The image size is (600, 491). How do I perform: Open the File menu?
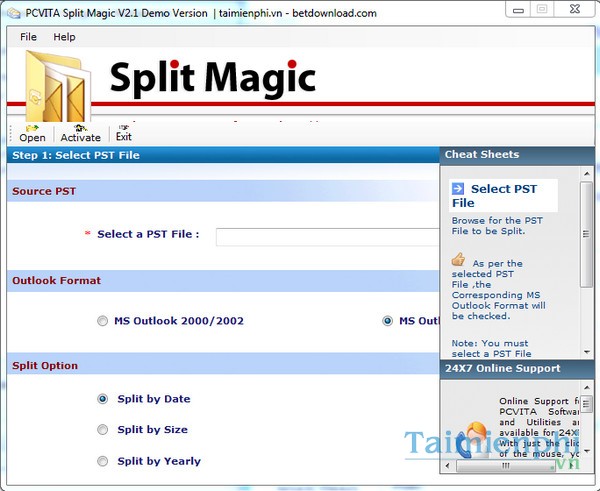(x=28, y=37)
